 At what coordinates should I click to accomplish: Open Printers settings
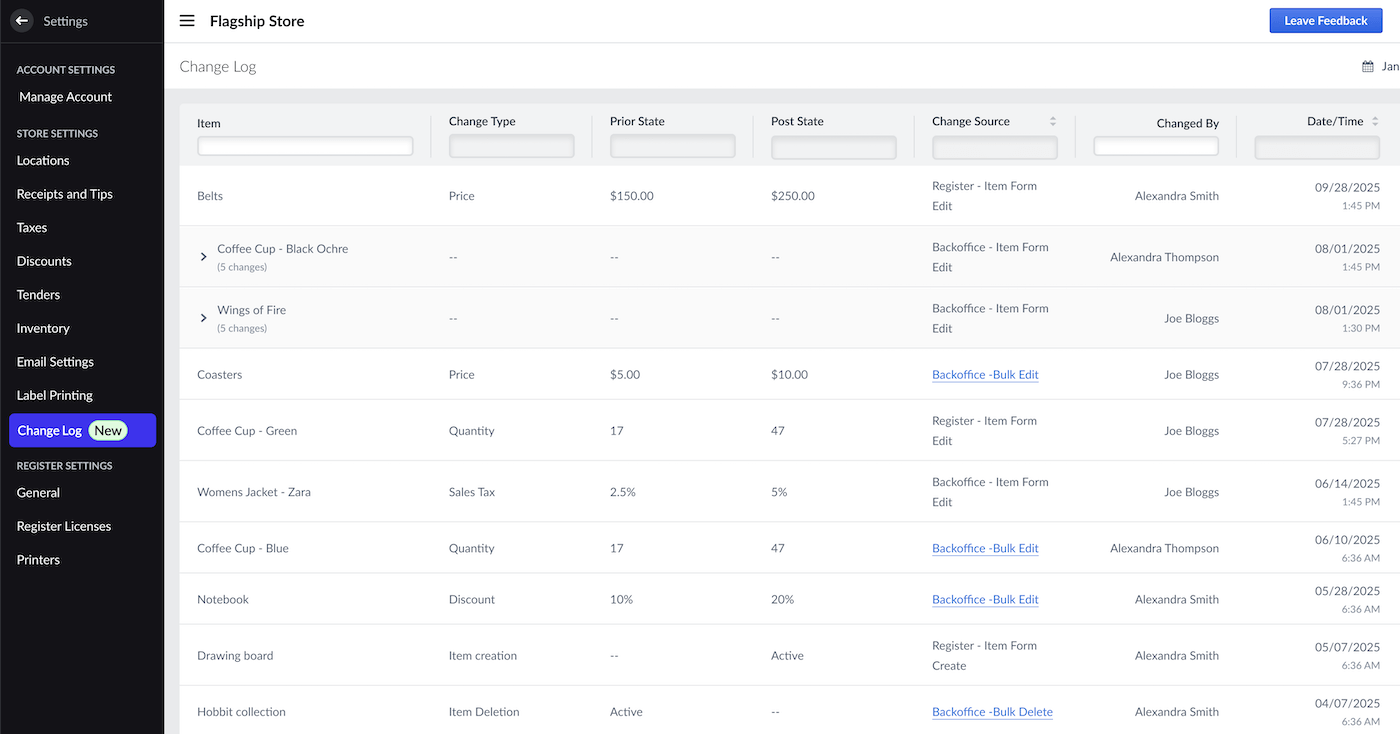click(x=38, y=559)
